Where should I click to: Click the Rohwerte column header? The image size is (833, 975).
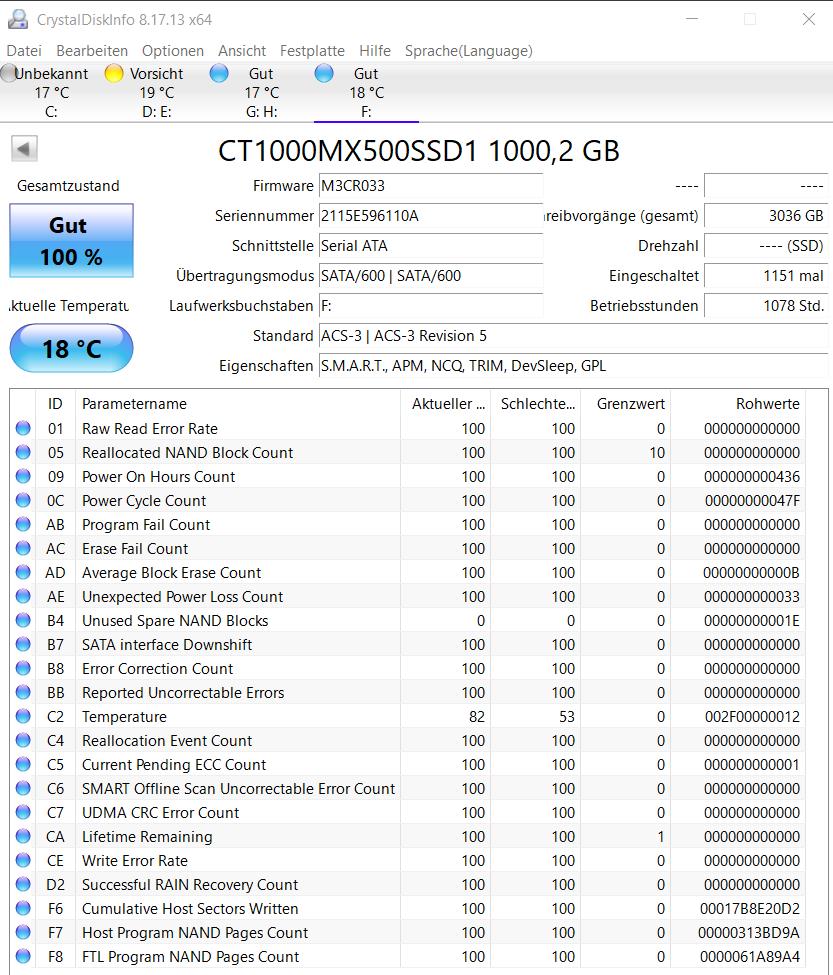(738, 404)
